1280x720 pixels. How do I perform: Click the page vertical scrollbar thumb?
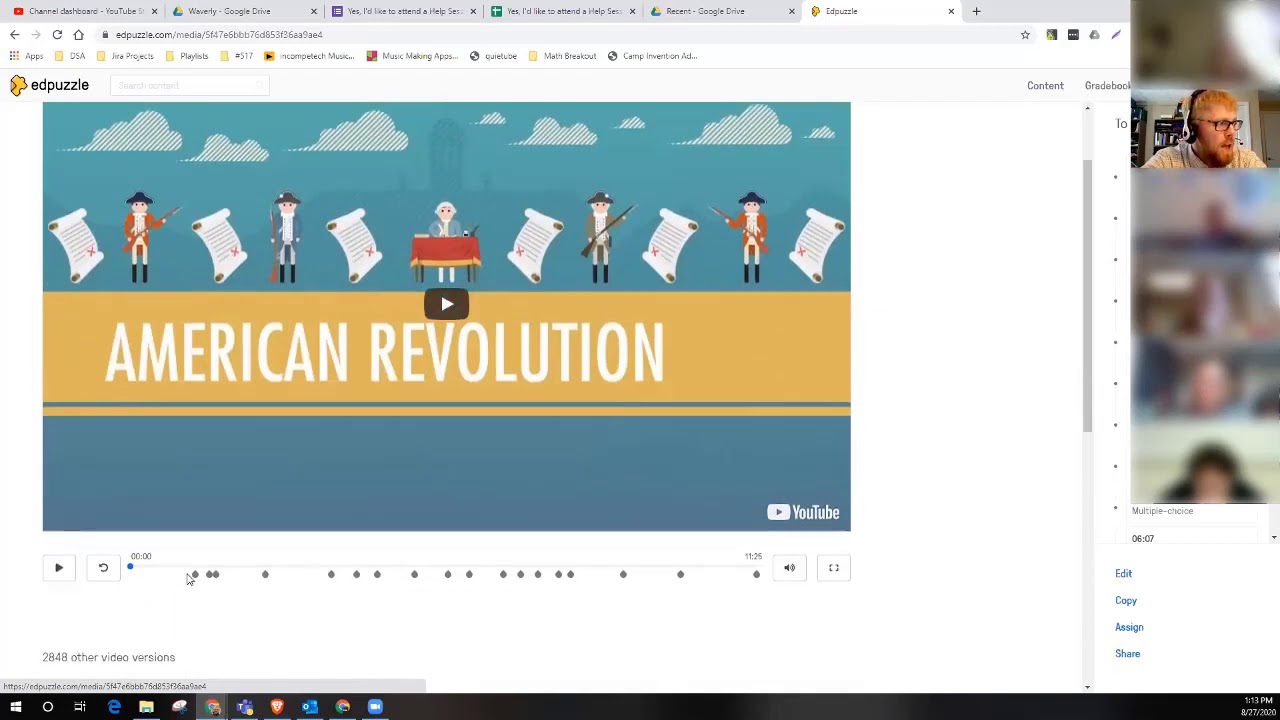click(x=1087, y=295)
